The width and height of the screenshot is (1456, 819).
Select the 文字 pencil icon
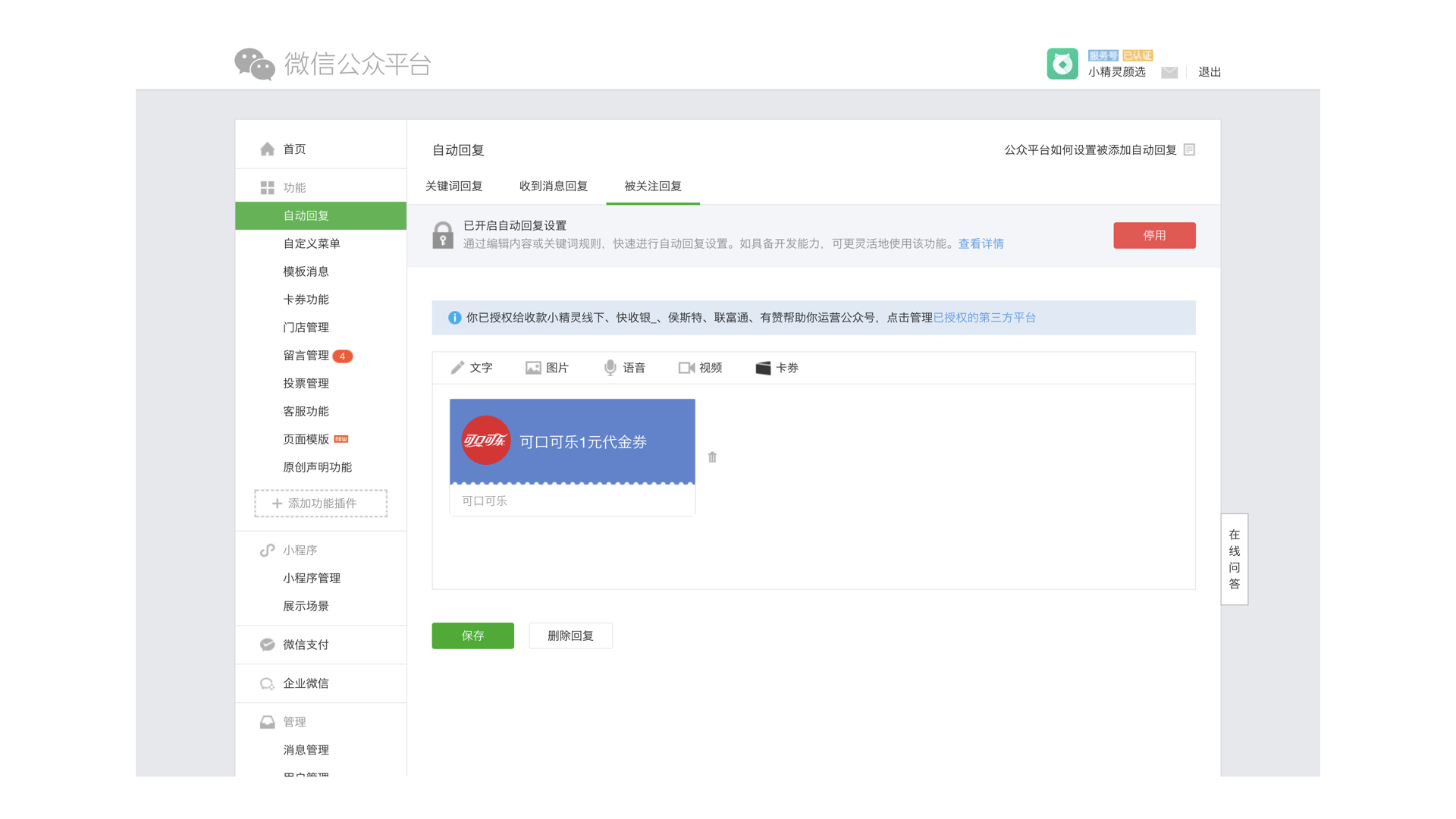click(x=457, y=368)
